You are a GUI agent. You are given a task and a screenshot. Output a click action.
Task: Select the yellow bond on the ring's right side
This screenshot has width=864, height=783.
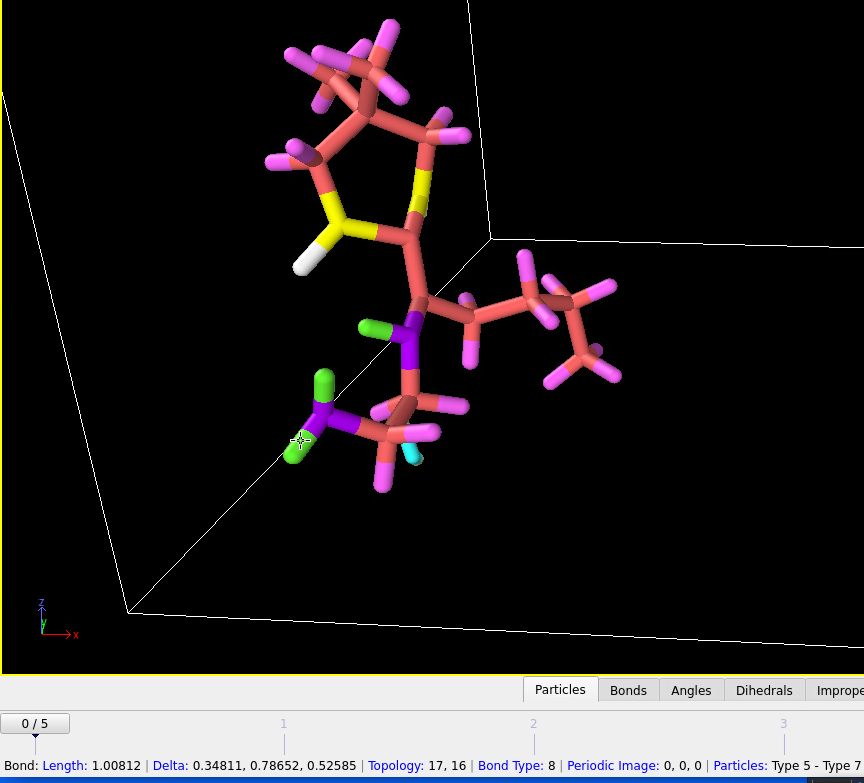(x=420, y=192)
